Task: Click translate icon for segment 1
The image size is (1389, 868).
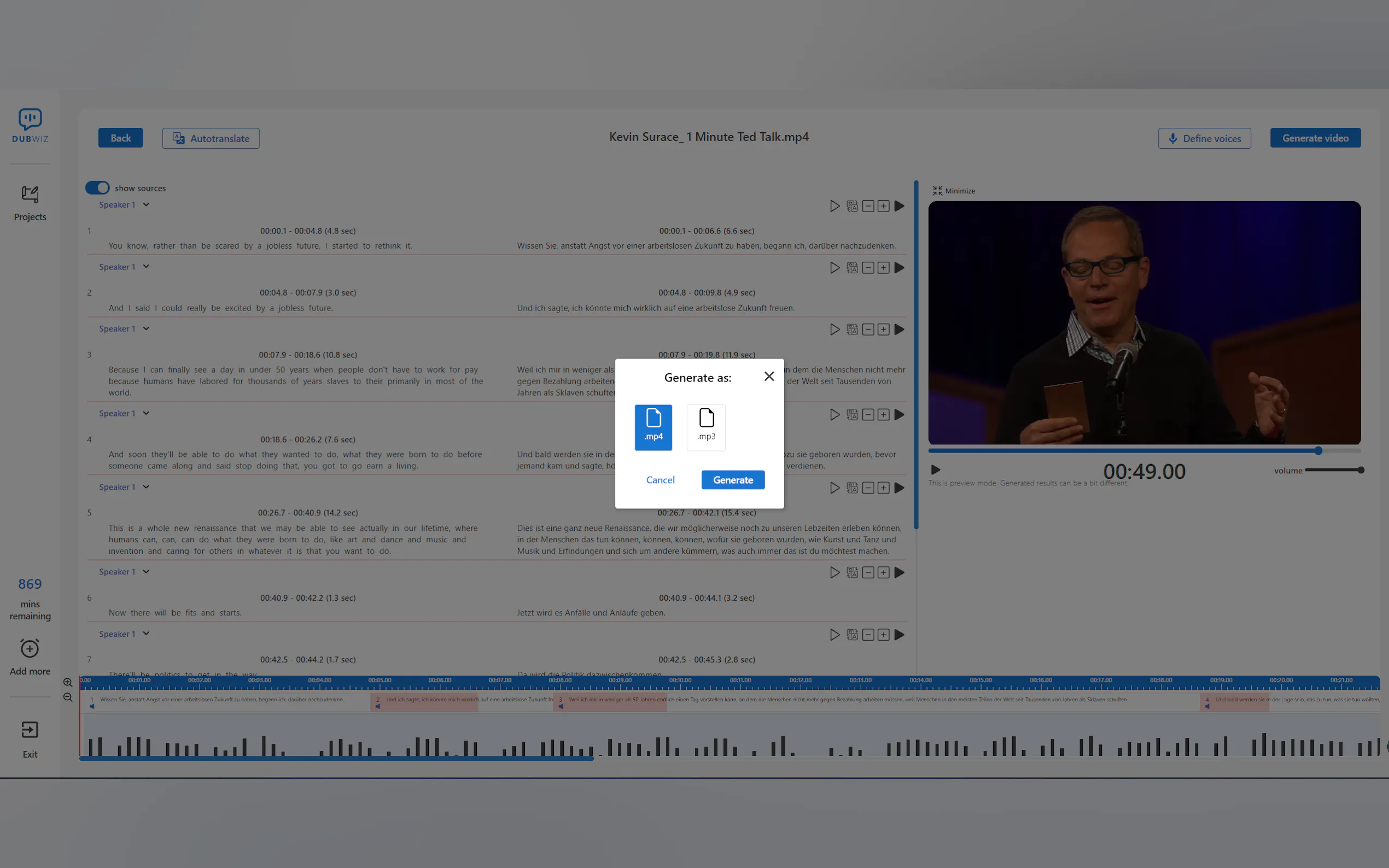Action: [x=852, y=206]
